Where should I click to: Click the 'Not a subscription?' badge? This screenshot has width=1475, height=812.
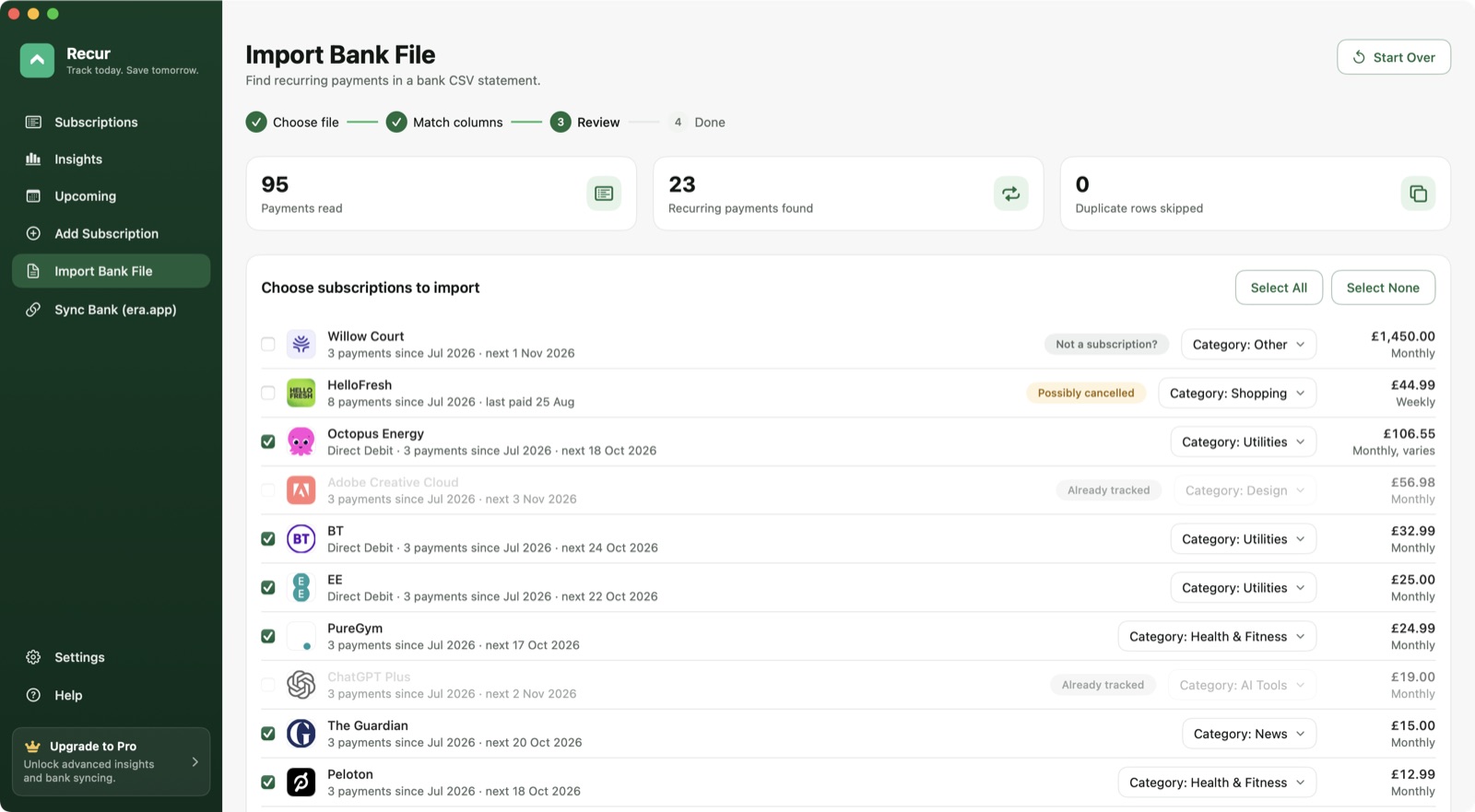1106,344
